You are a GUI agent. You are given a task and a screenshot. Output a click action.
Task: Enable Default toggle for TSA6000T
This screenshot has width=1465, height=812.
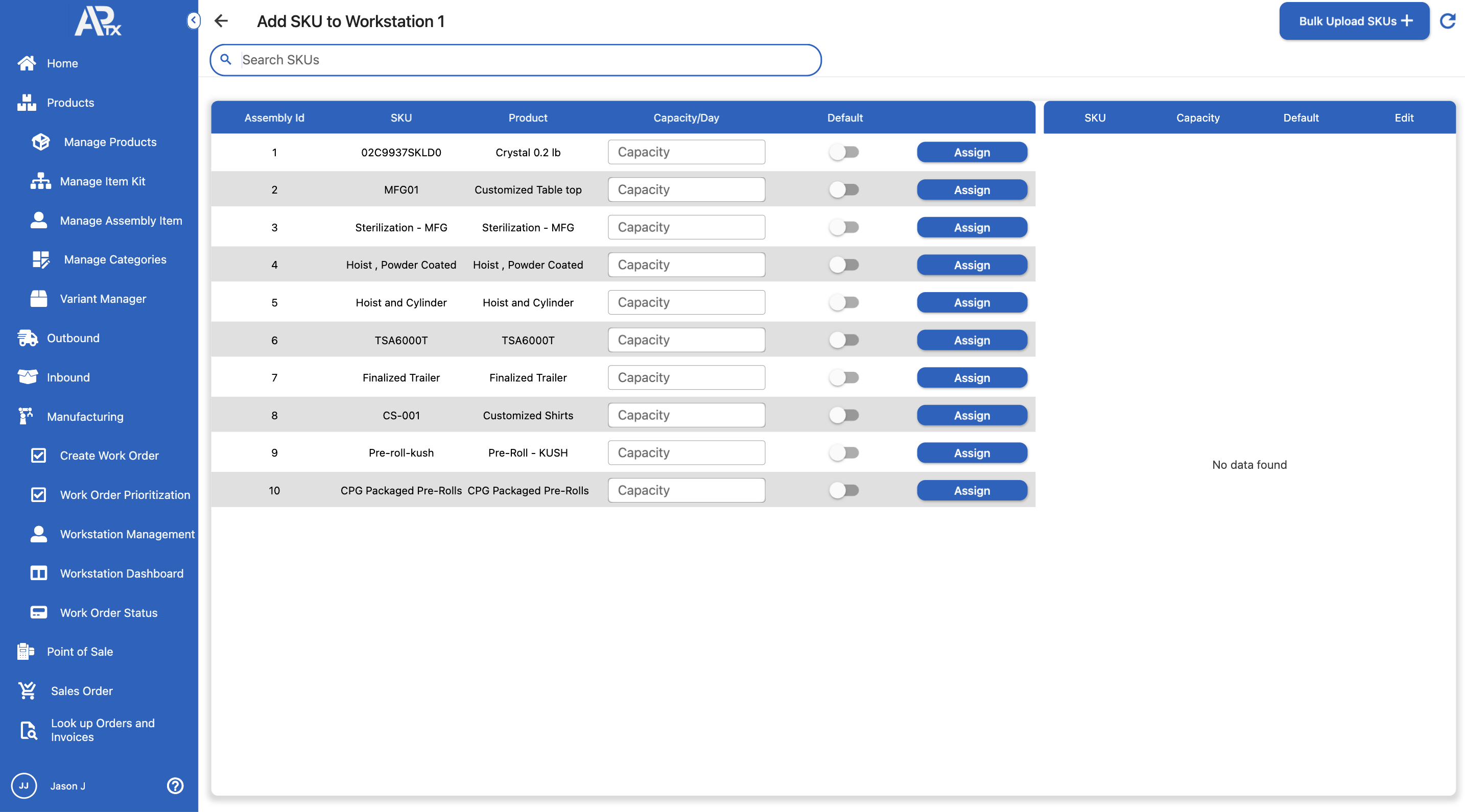point(844,340)
